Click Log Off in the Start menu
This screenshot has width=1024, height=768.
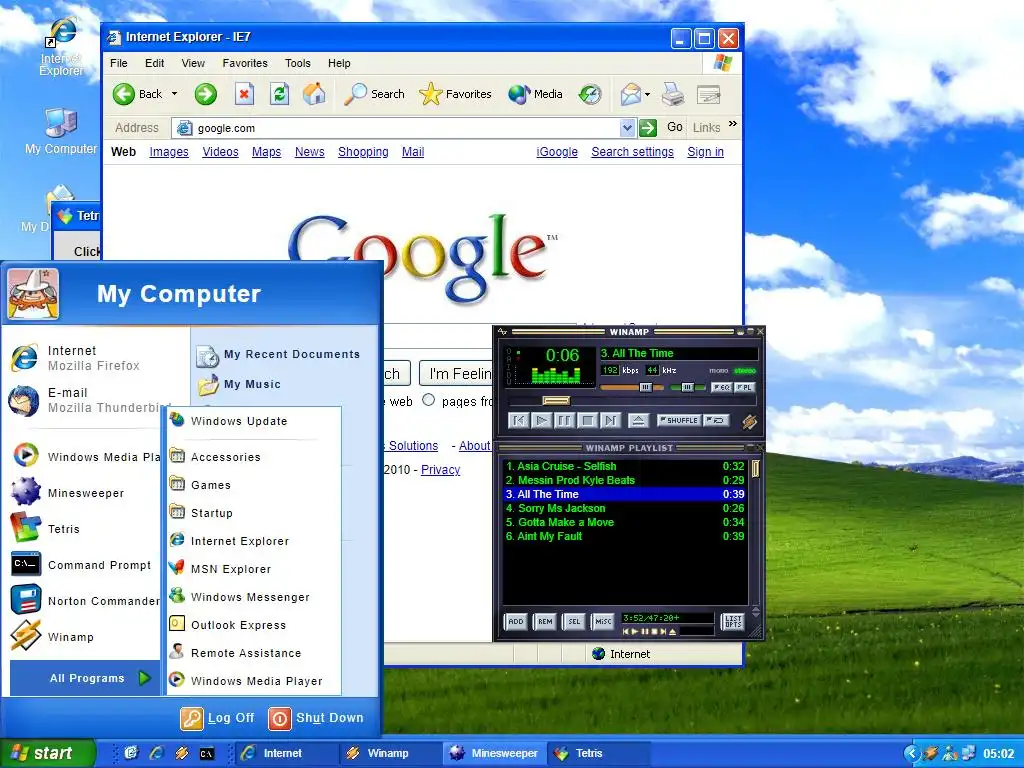(x=217, y=718)
